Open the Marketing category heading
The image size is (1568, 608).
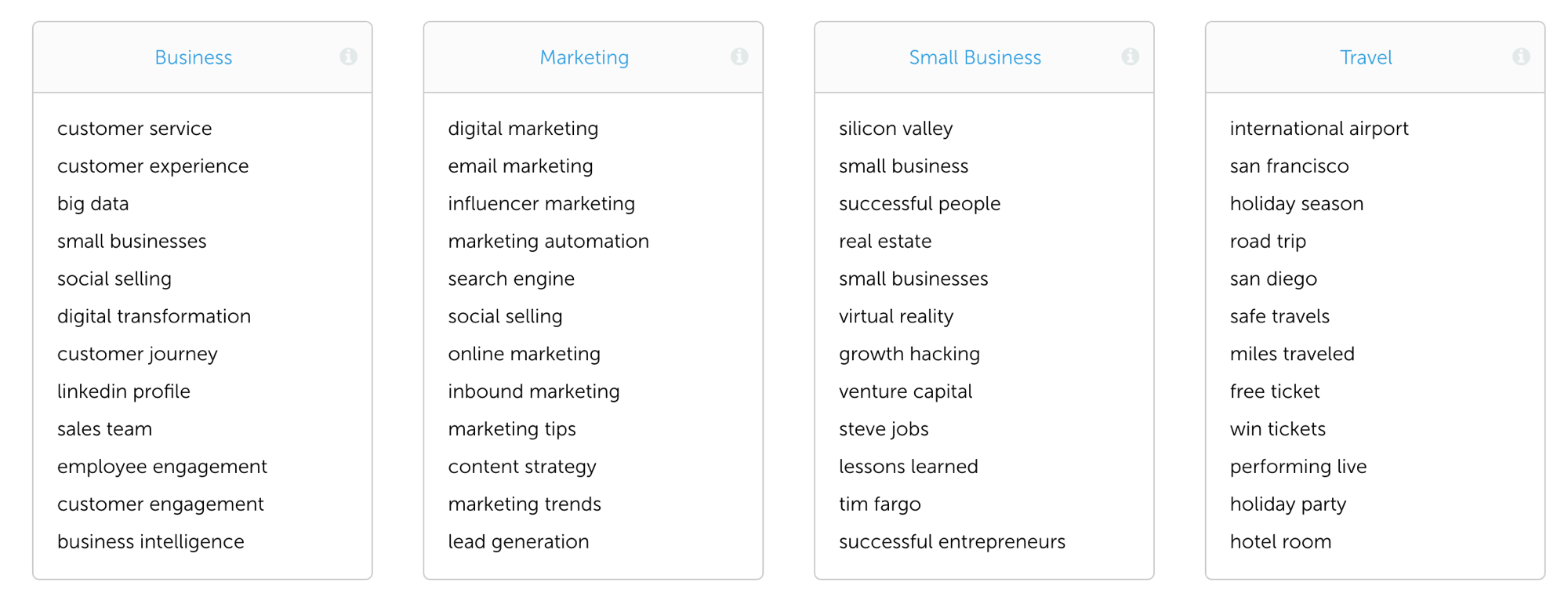[x=584, y=57]
